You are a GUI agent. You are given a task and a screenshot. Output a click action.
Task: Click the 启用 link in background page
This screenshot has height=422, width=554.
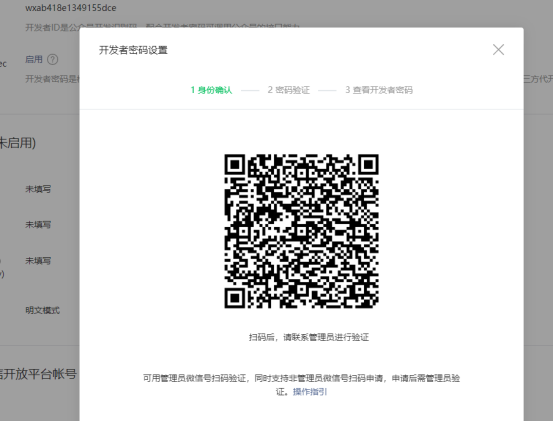34,59
